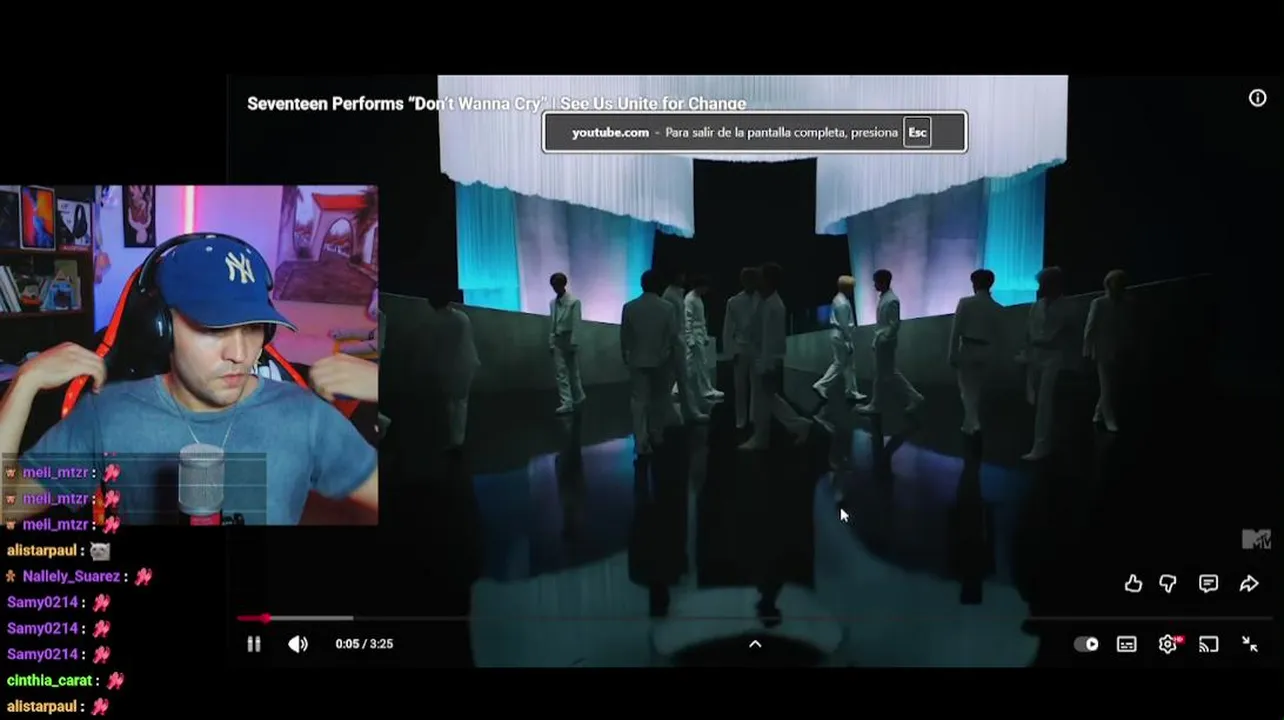Click the Nallely_Suarez chat username
Image resolution: width=1284 pixels, height=720 pixels.
(71, 576)
